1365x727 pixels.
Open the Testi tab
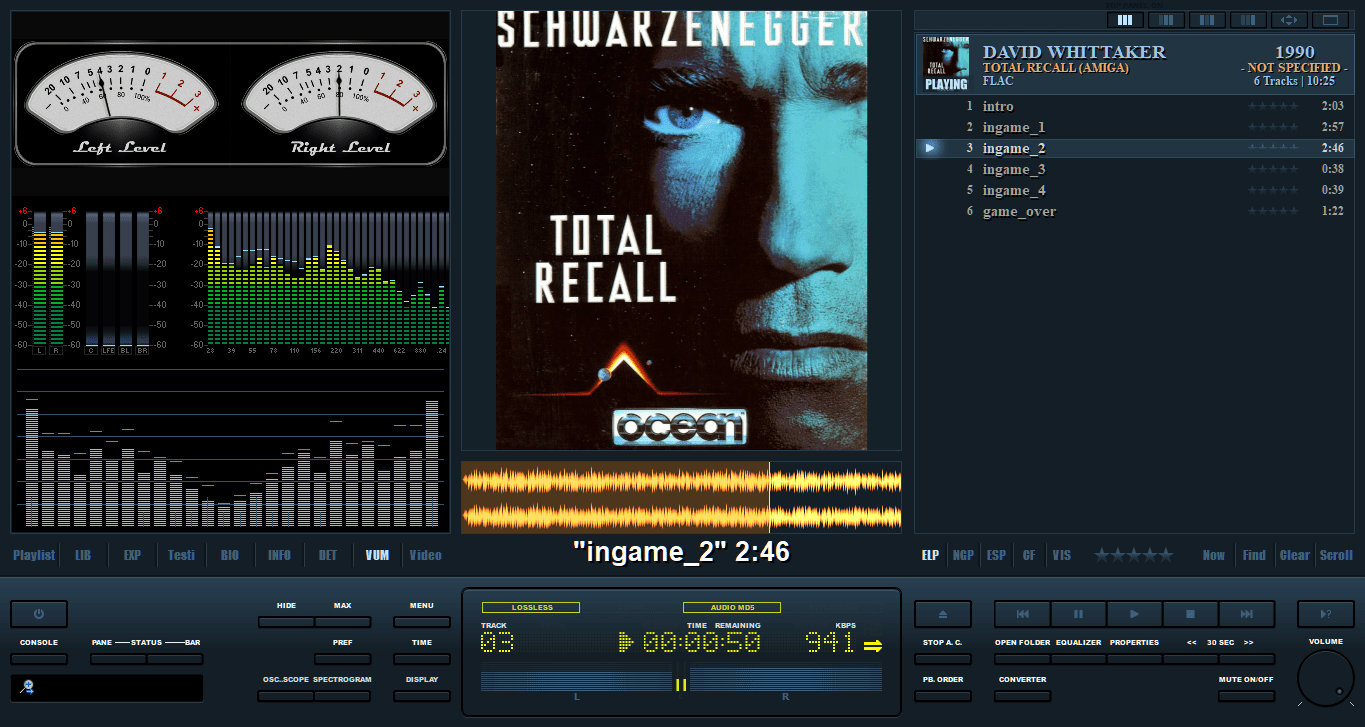181,555
